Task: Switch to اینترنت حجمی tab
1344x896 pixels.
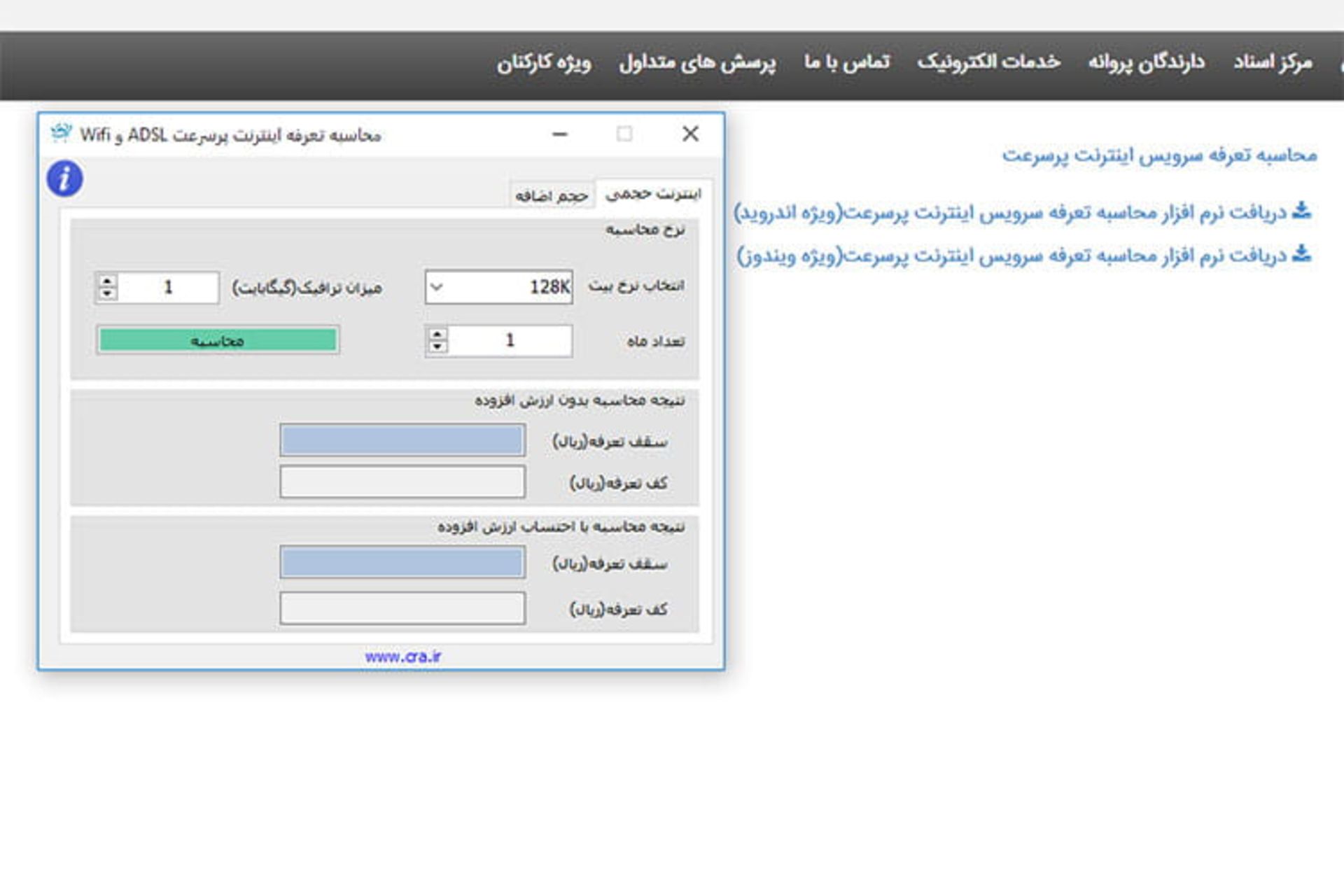Action: pyautogui.click(x=653, y=194)
